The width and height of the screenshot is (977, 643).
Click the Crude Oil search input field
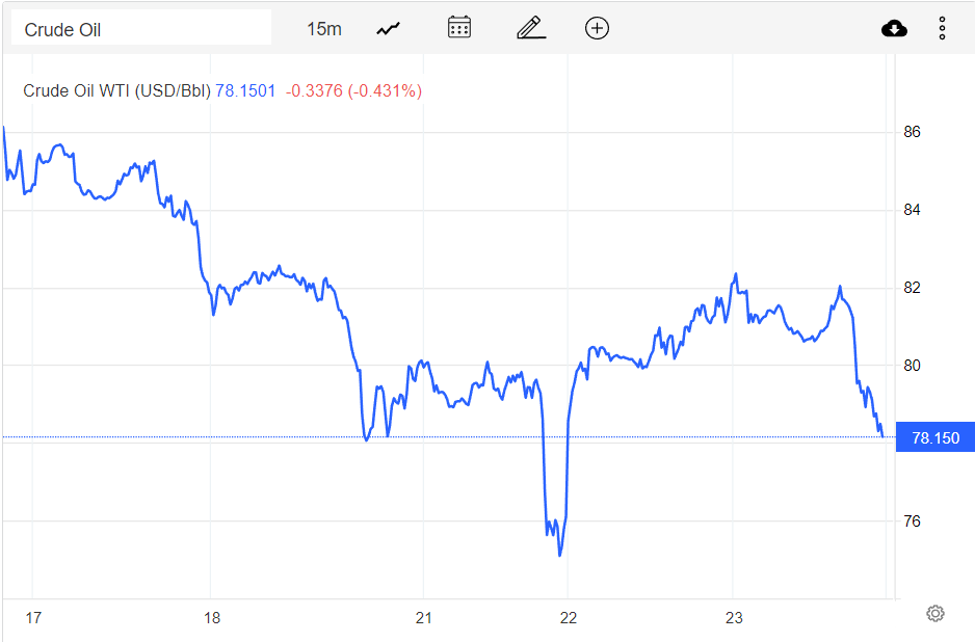(x=140, y=27)
